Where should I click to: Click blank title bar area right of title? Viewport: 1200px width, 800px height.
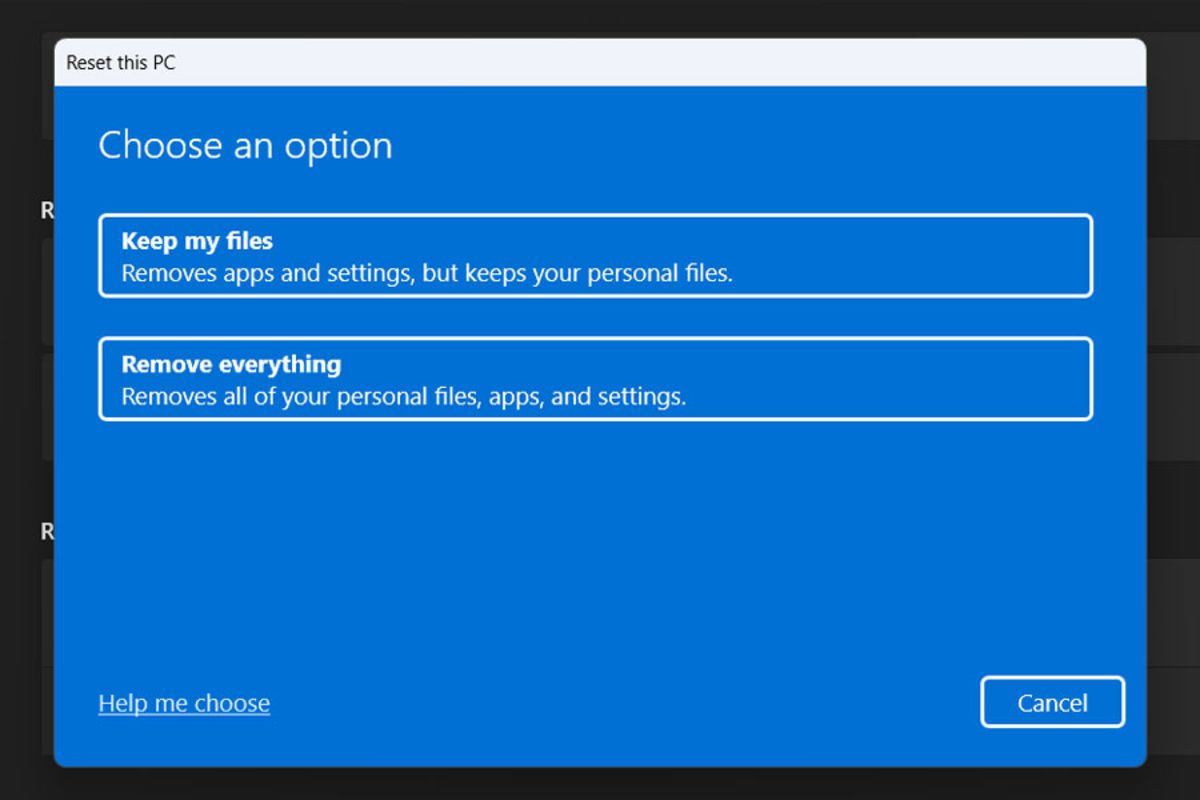point(660,62)
